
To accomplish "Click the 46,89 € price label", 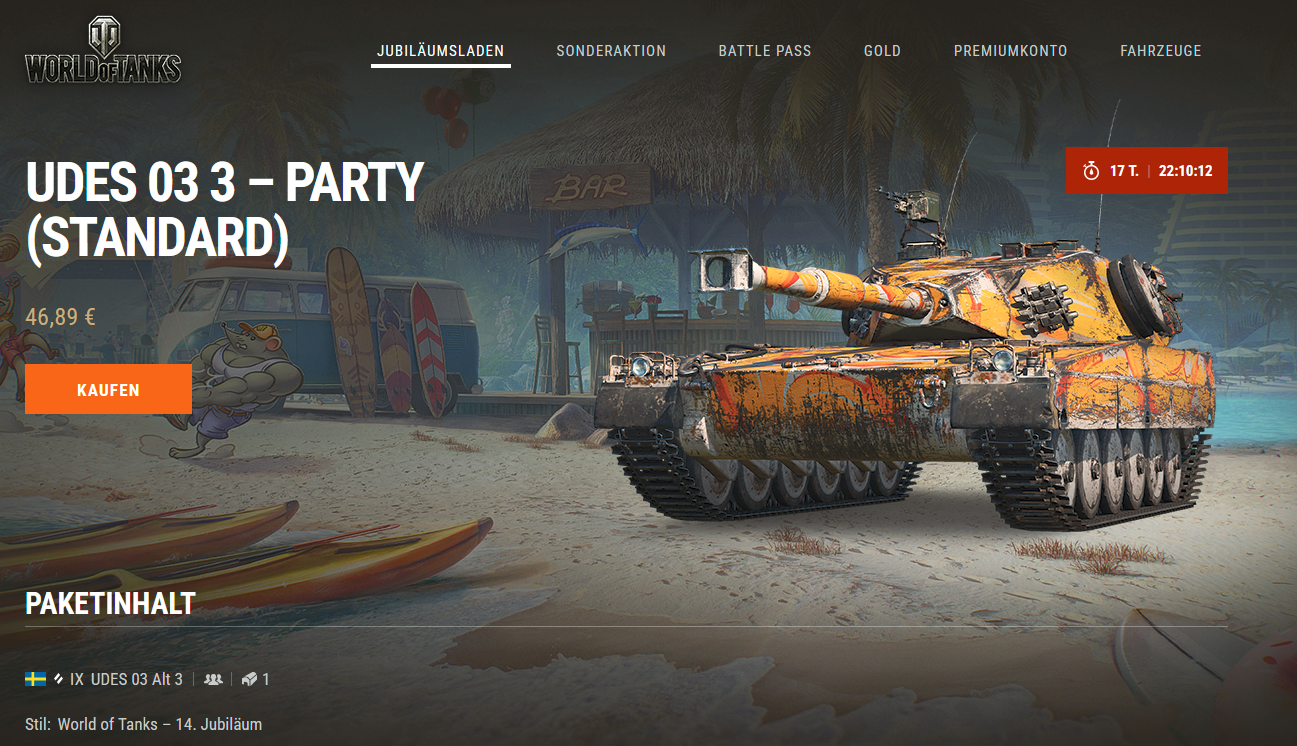I will coord(61,318).
